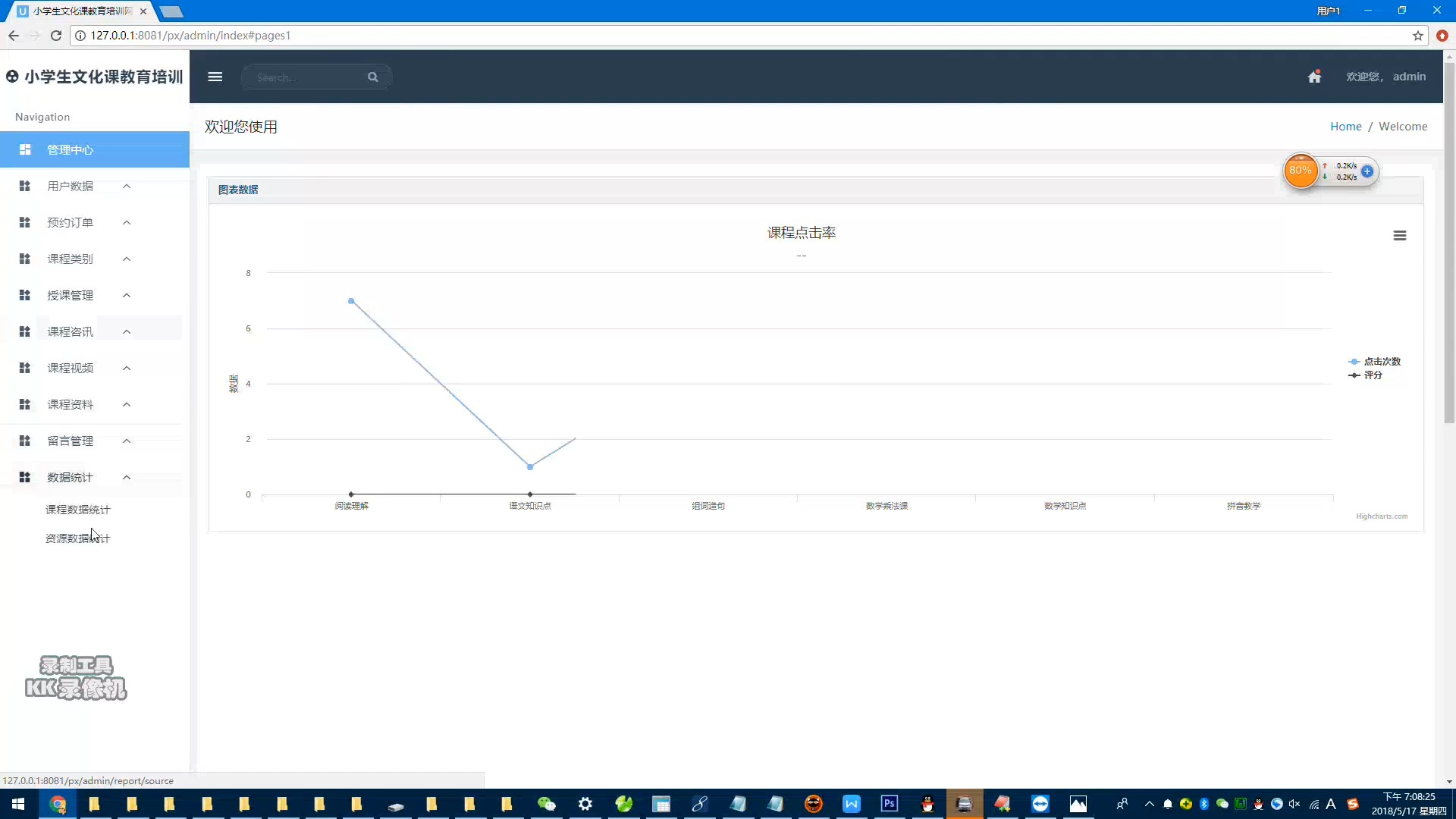Viewport: 1456px width, 819px height.
Task: Click the site info icon in address bar
Action: click(x=80, y=36)
